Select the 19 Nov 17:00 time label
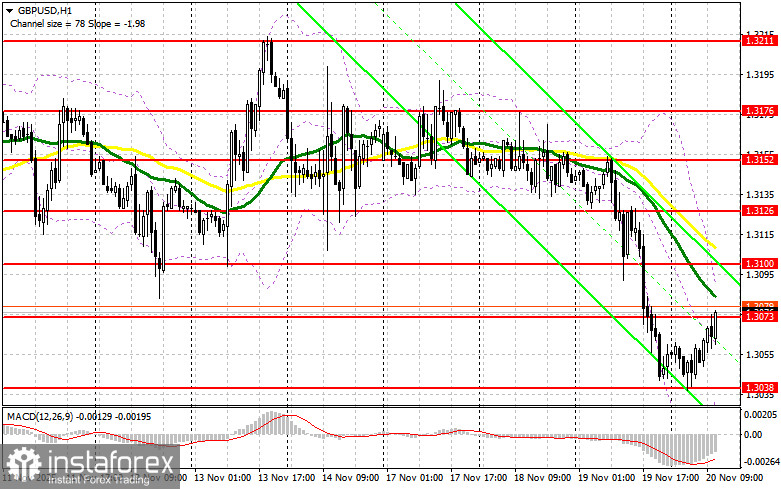This screenshot has width=781, height=489. [x=670, y=478]
